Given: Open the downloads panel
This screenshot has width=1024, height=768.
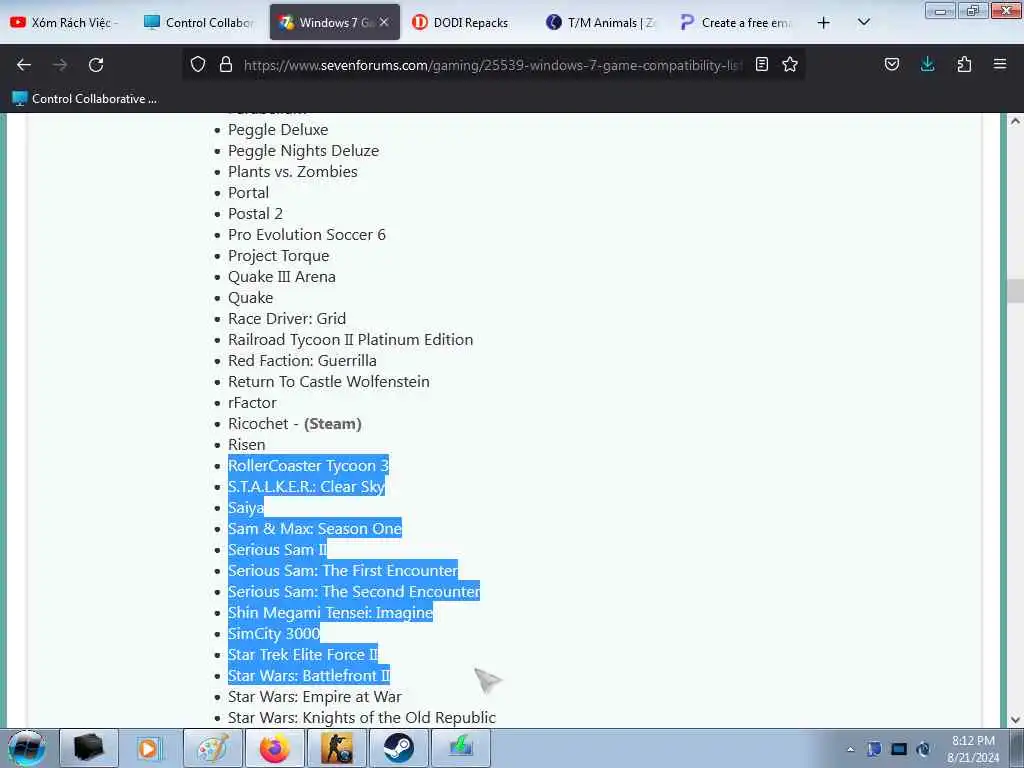Looking at the screenshot, I should 927,64.
